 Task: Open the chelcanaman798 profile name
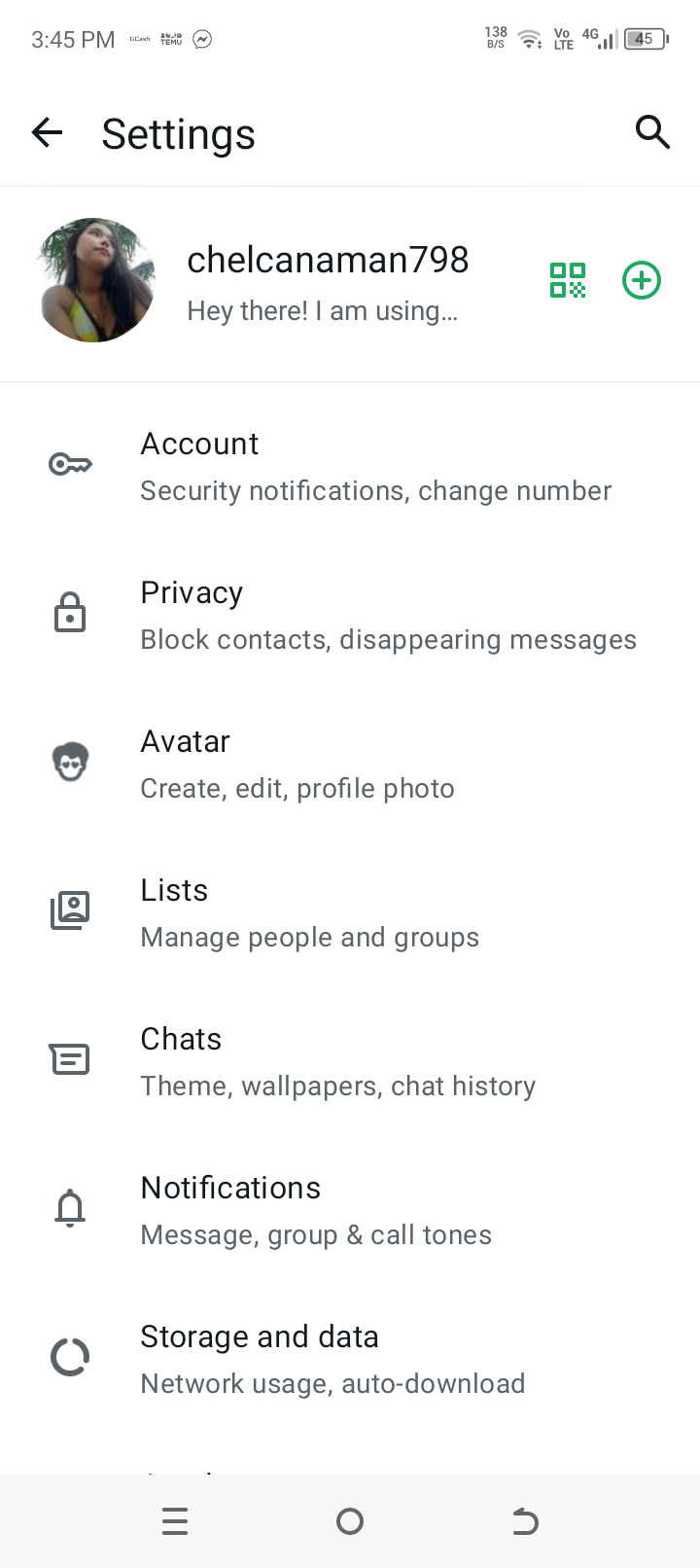(x=328, y=260)
